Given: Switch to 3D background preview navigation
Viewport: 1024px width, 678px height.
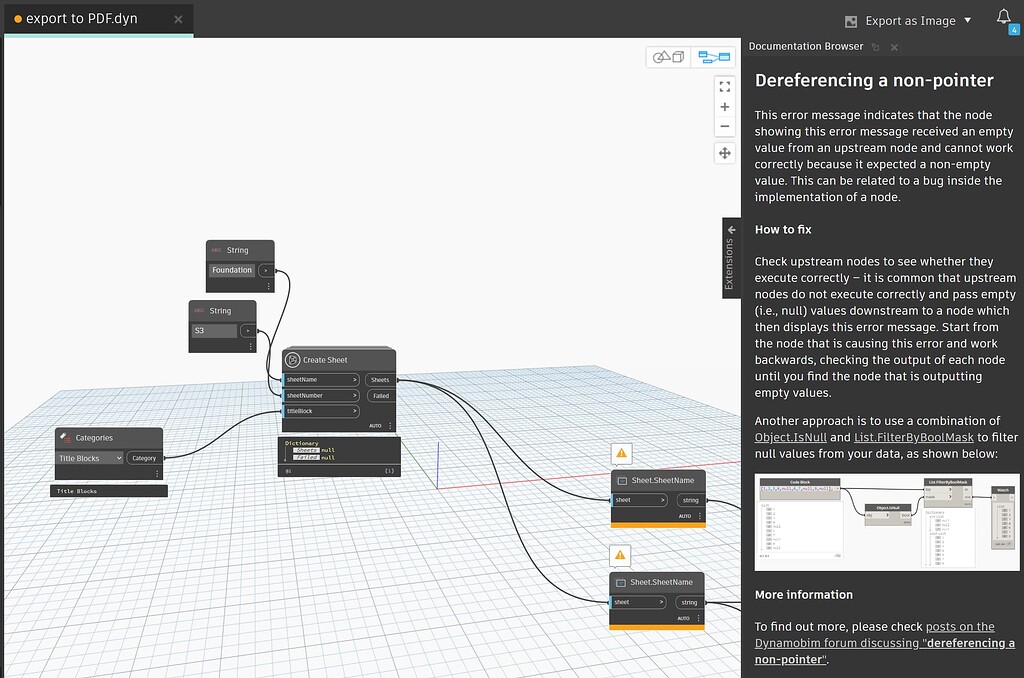Looking at the screenshot, I should tap(668, 57).
